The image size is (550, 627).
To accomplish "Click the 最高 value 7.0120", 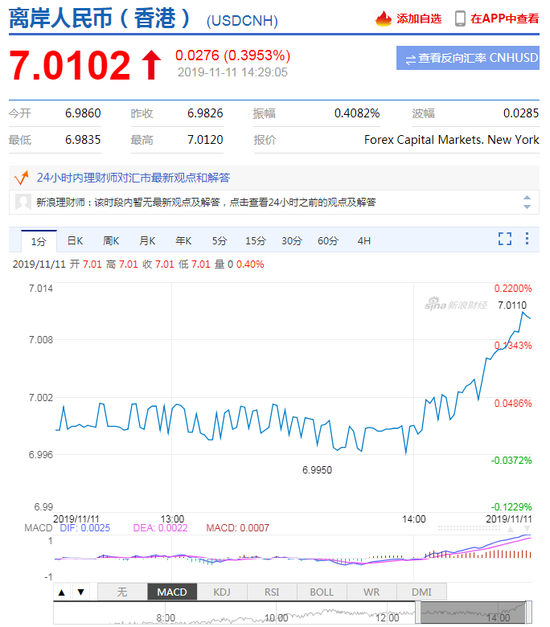I will 205,140.
